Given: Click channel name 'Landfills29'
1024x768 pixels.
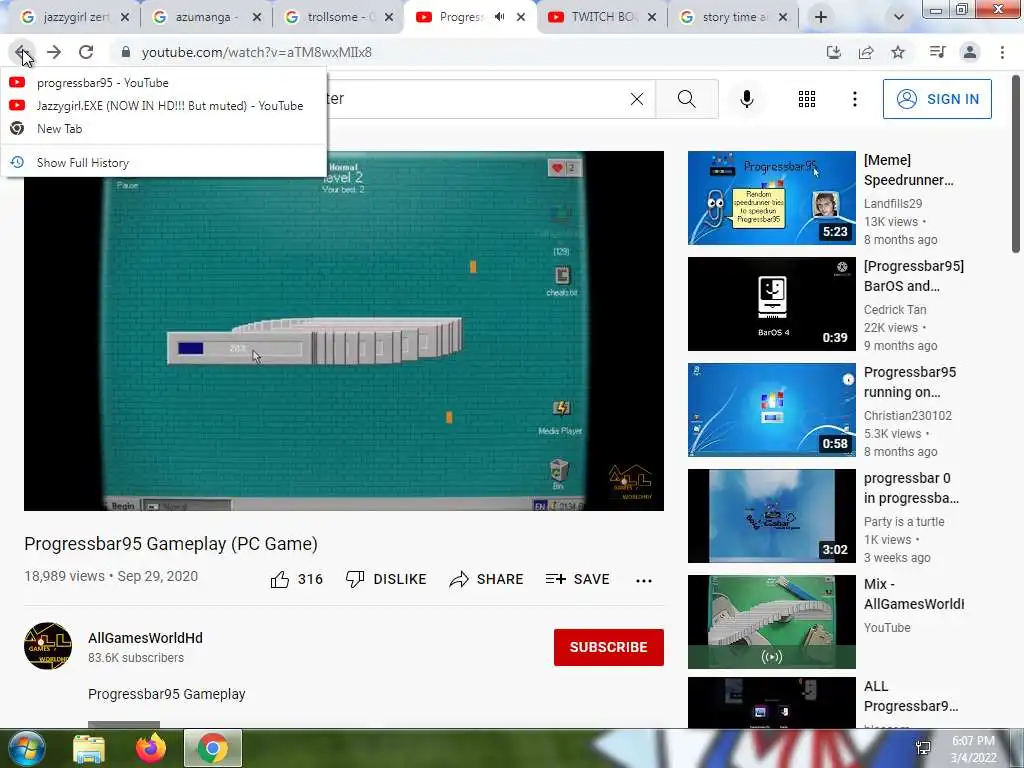Looking at the screenshot, I should 893,204.
